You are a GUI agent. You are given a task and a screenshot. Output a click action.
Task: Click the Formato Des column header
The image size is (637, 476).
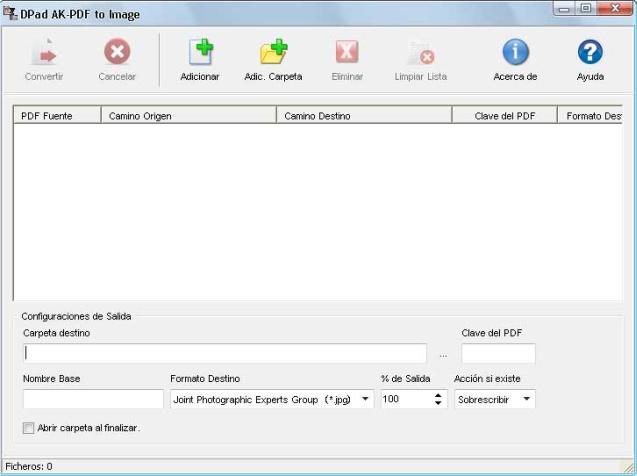click(x=590, y=116)
